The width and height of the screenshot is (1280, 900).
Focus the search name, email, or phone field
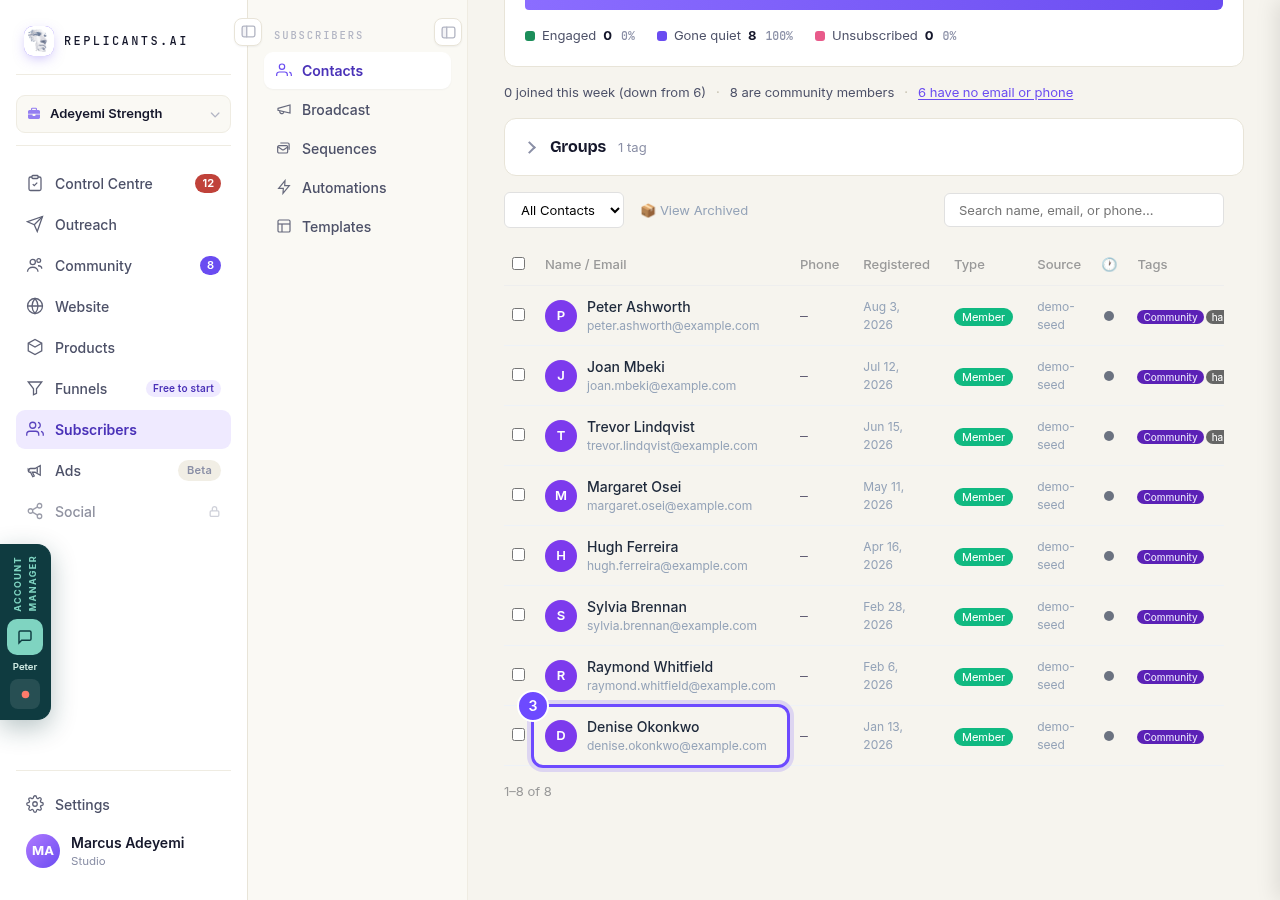point(1084,210)
